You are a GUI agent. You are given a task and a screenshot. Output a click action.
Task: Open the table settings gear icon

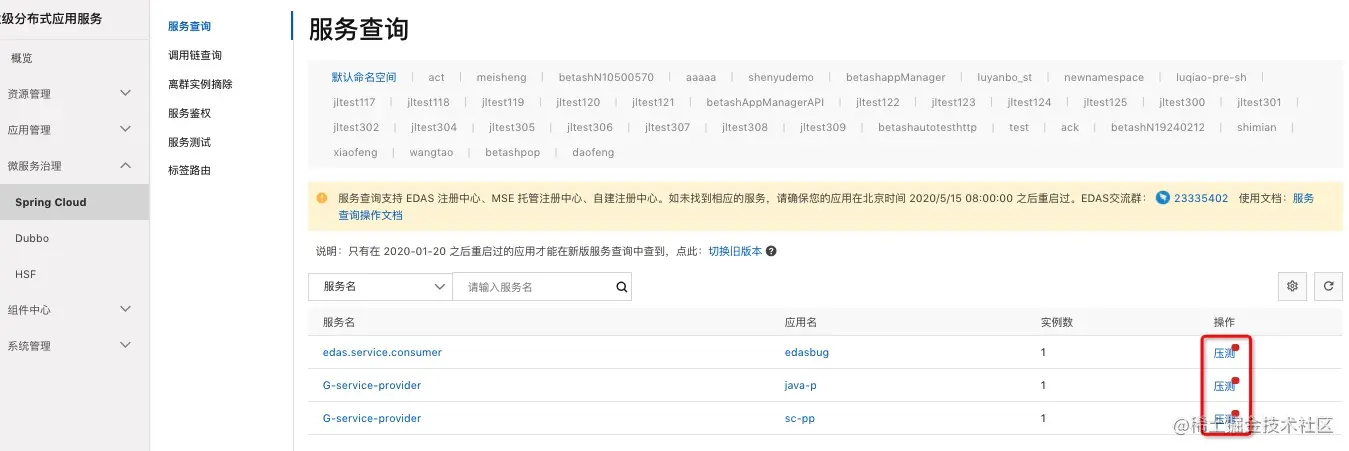point(1292,286)
